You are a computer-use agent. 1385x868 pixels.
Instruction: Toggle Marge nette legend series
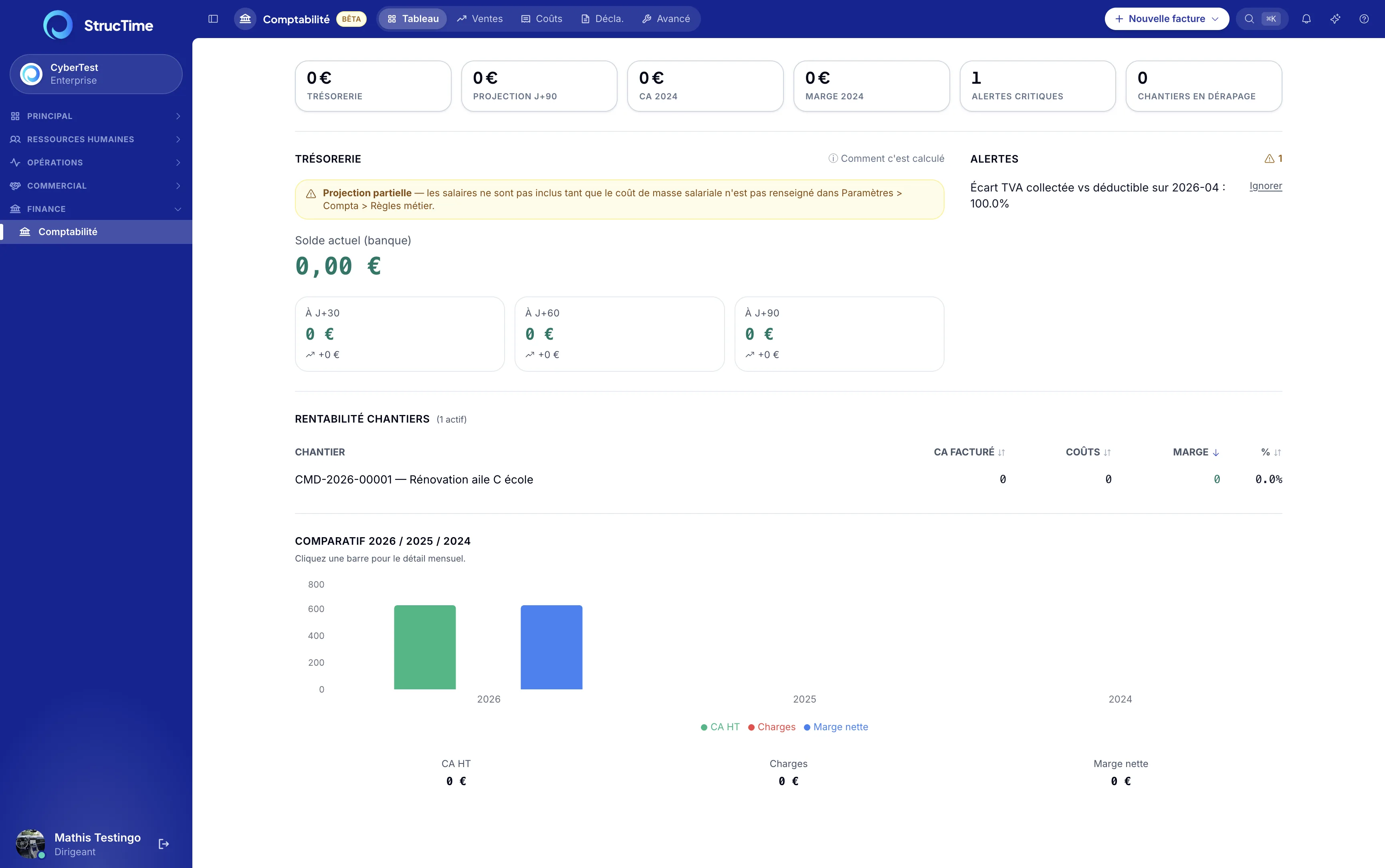[836, 727]
